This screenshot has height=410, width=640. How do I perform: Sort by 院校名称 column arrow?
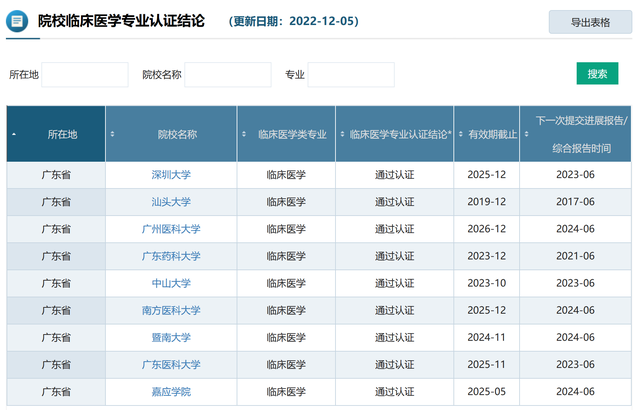(x=112, y=134)
